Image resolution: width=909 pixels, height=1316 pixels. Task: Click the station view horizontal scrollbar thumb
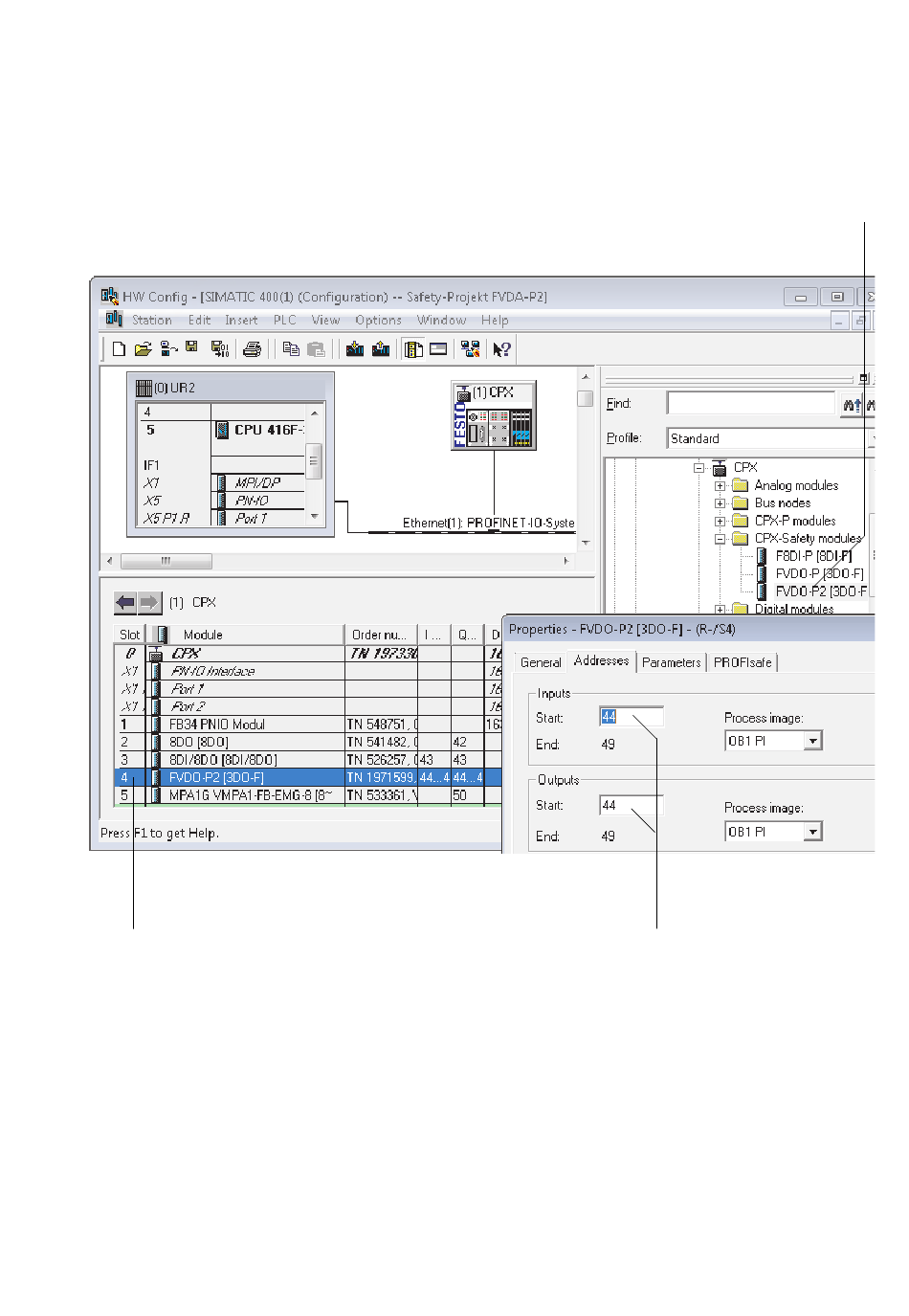tap(166, 561)
